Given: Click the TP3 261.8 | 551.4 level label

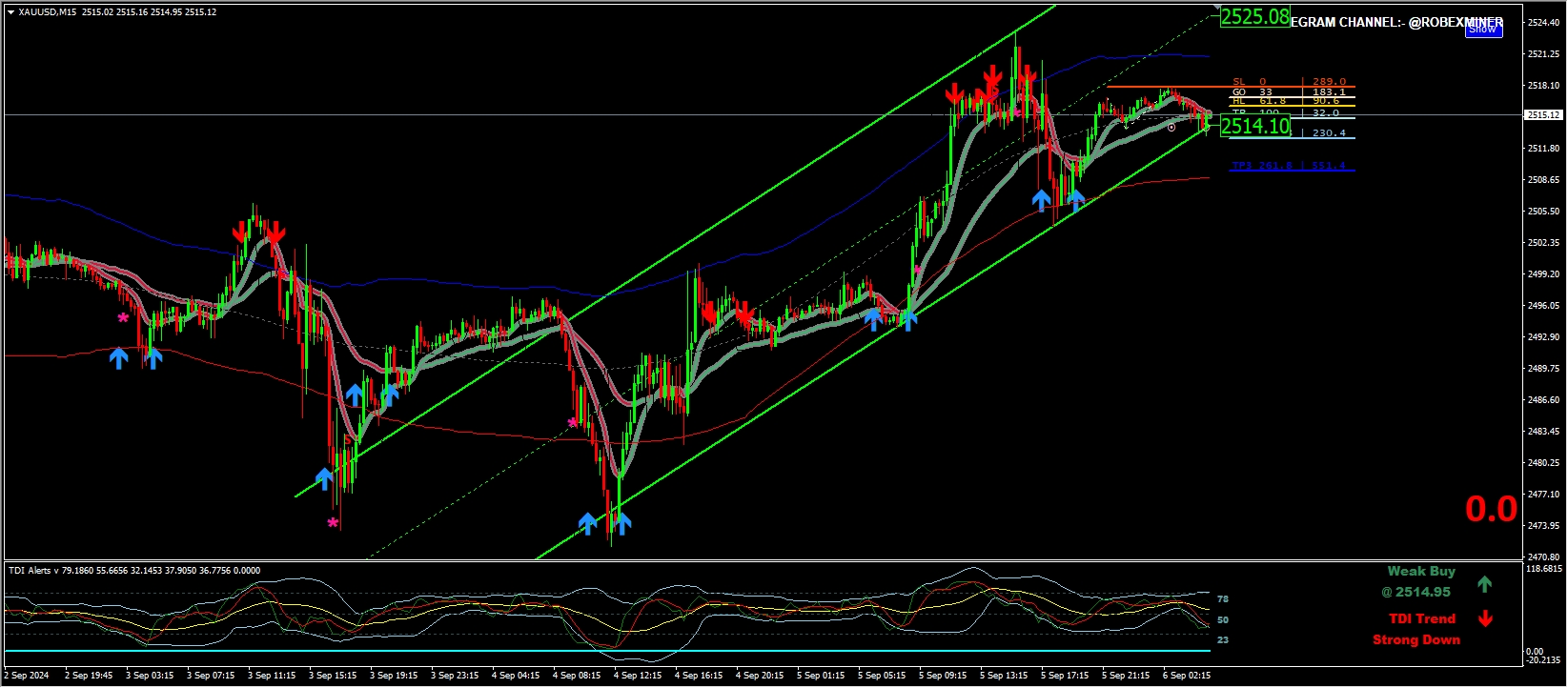Looking at the screenshot, I should pyautogui.click(x=1290, y=166).
